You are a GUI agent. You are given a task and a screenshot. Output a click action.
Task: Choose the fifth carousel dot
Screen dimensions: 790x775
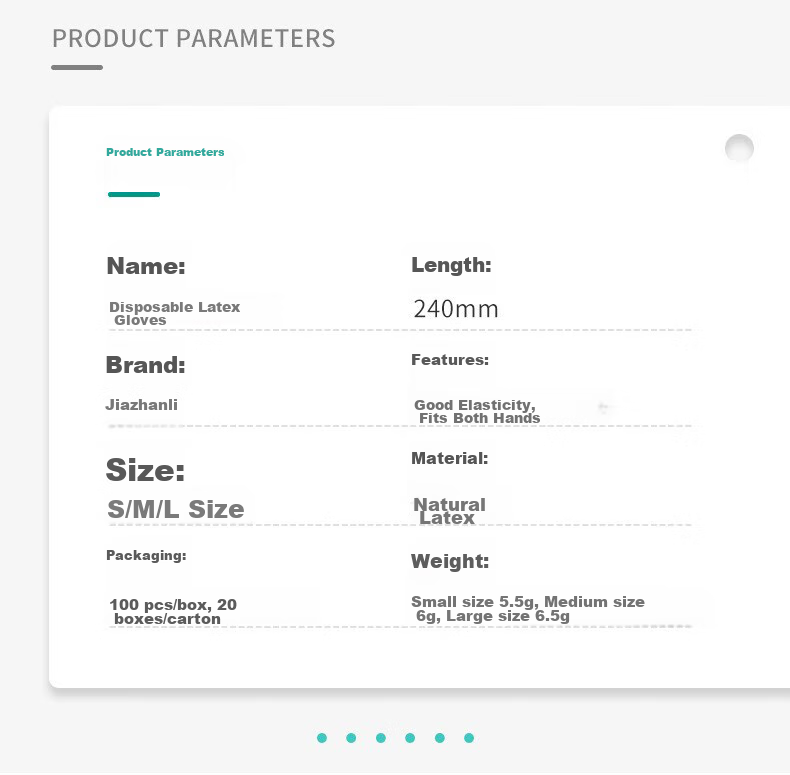point(440,738)
